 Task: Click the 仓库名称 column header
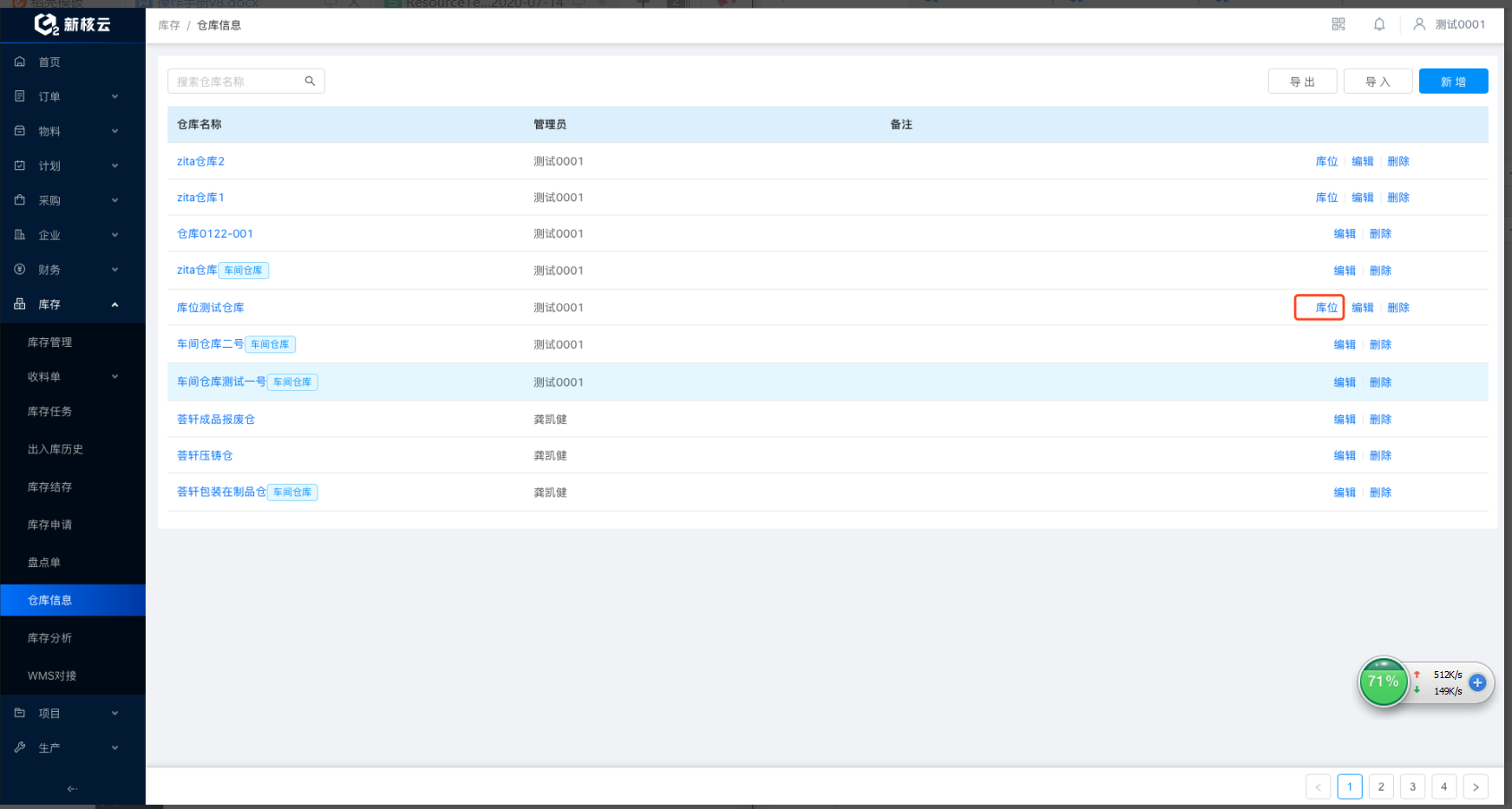click(200, 125)
